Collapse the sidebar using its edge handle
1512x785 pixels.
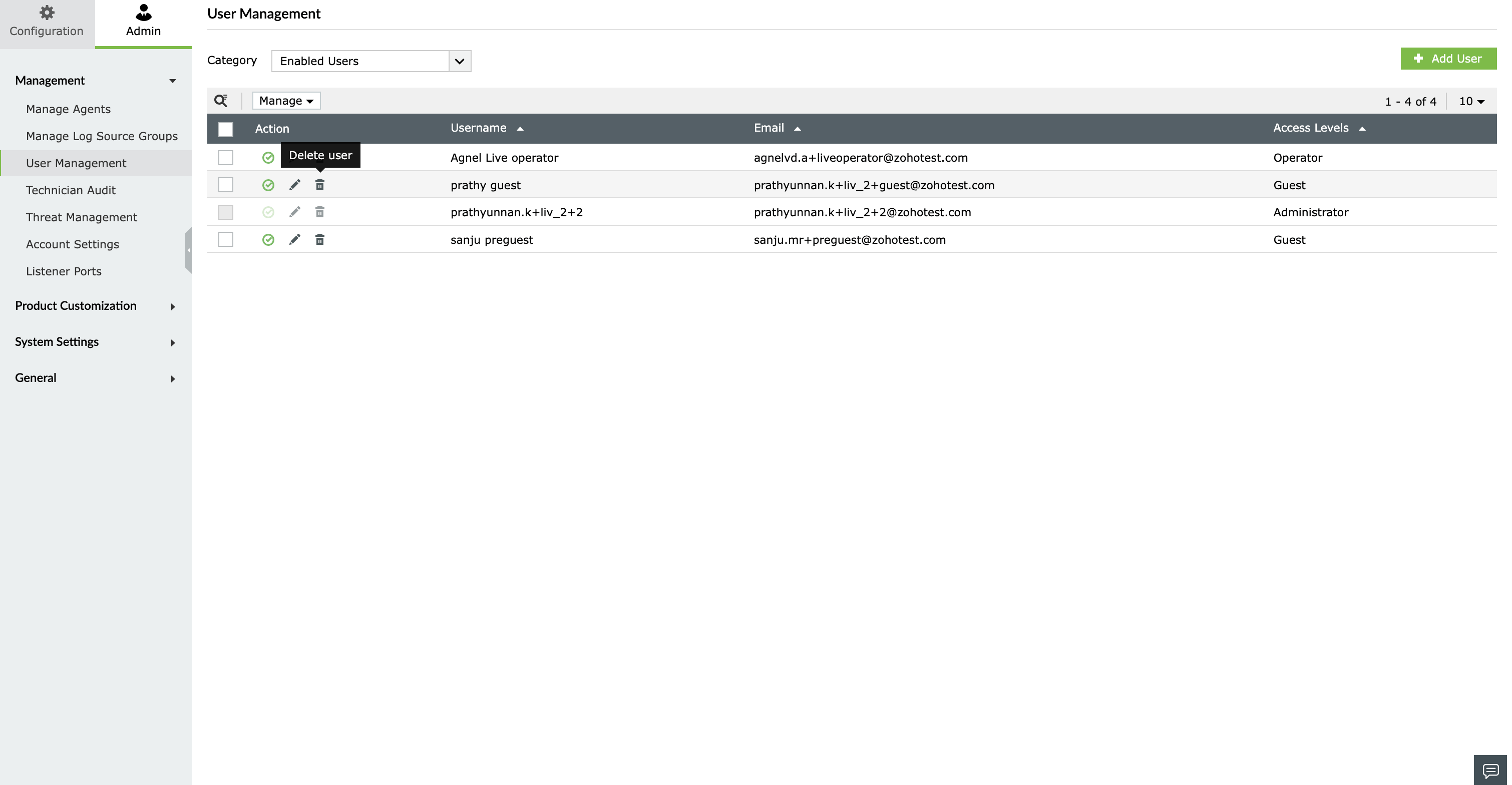click(x=188, y=250)
